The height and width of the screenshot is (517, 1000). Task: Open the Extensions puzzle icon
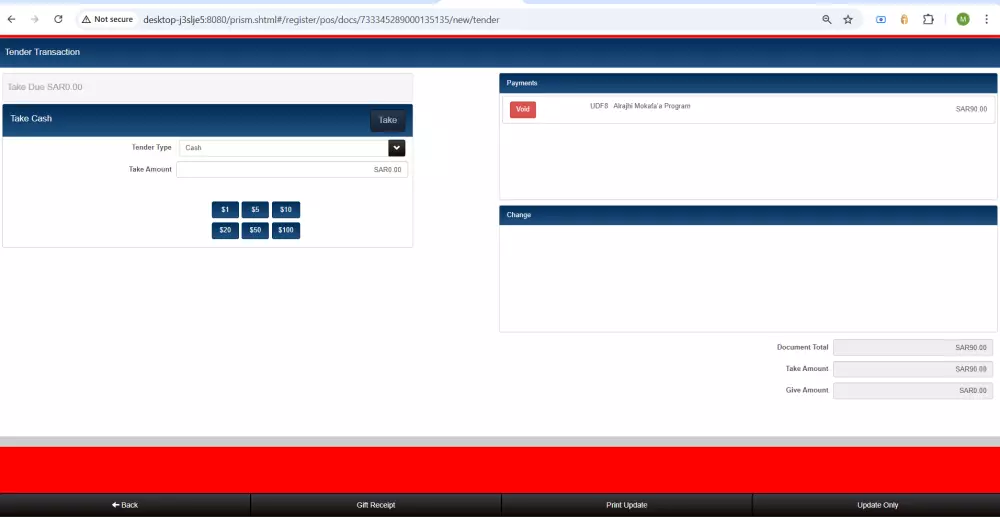[x=928, y=20]
